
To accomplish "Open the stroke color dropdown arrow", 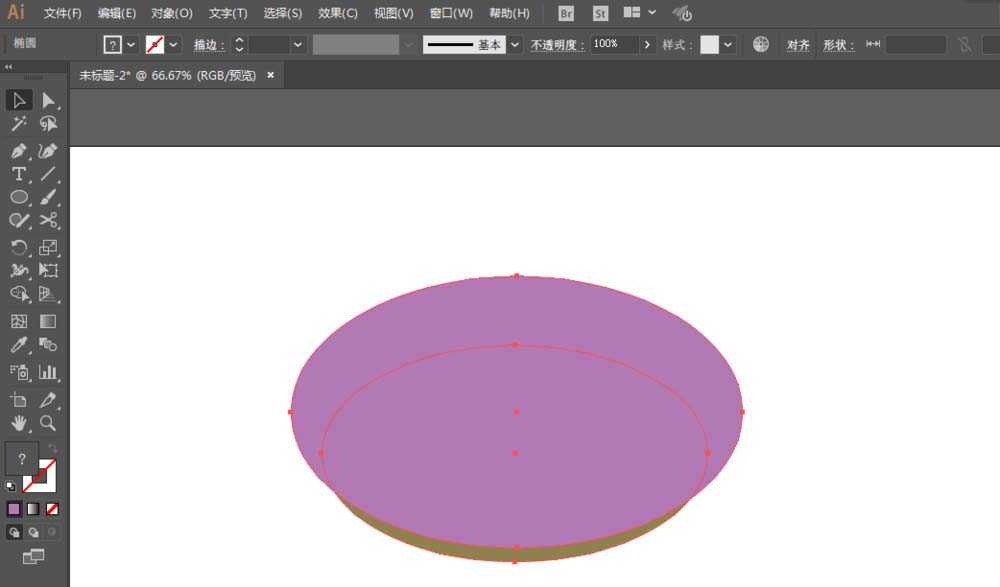I will [x=173, y=45].
